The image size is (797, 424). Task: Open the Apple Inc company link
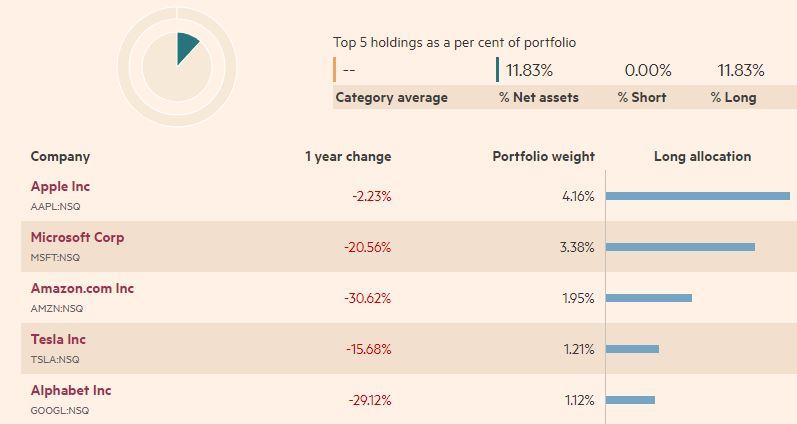[60, 187]
